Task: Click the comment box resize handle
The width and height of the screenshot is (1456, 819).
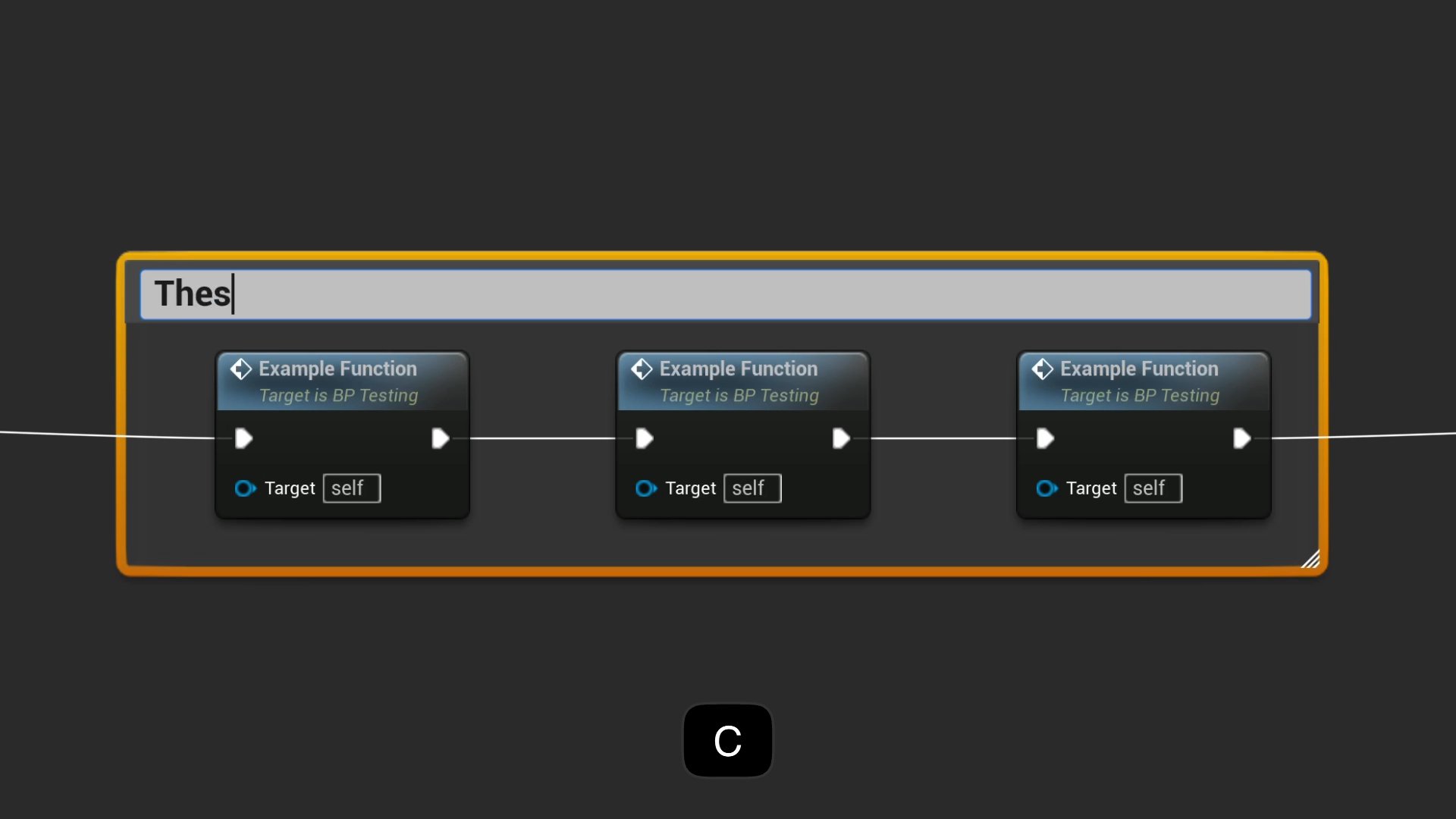Action: [1310, 560]
